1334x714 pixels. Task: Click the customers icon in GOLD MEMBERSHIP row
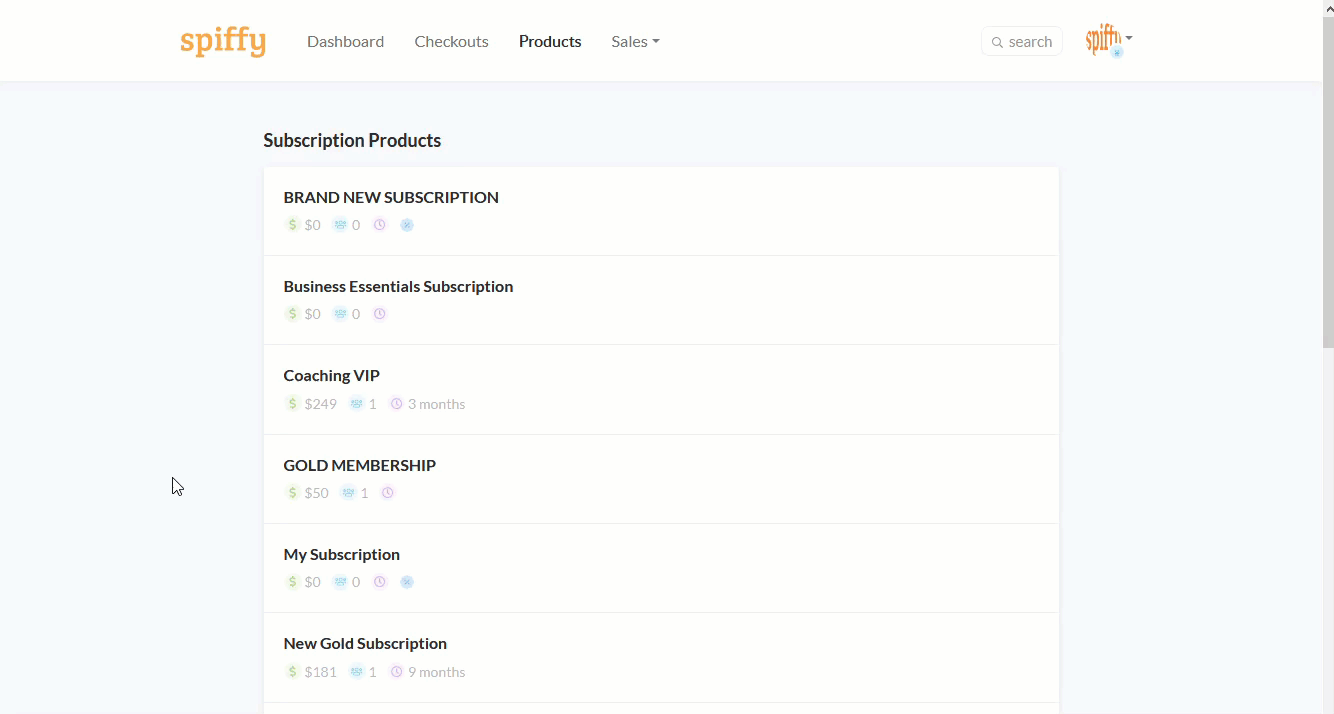[348, 493]
